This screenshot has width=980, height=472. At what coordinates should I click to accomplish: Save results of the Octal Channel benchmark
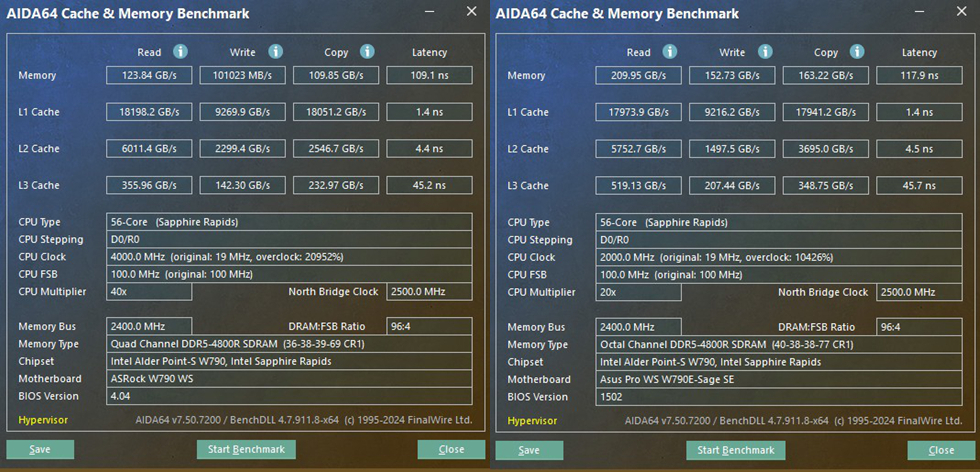tap(529, 450)
